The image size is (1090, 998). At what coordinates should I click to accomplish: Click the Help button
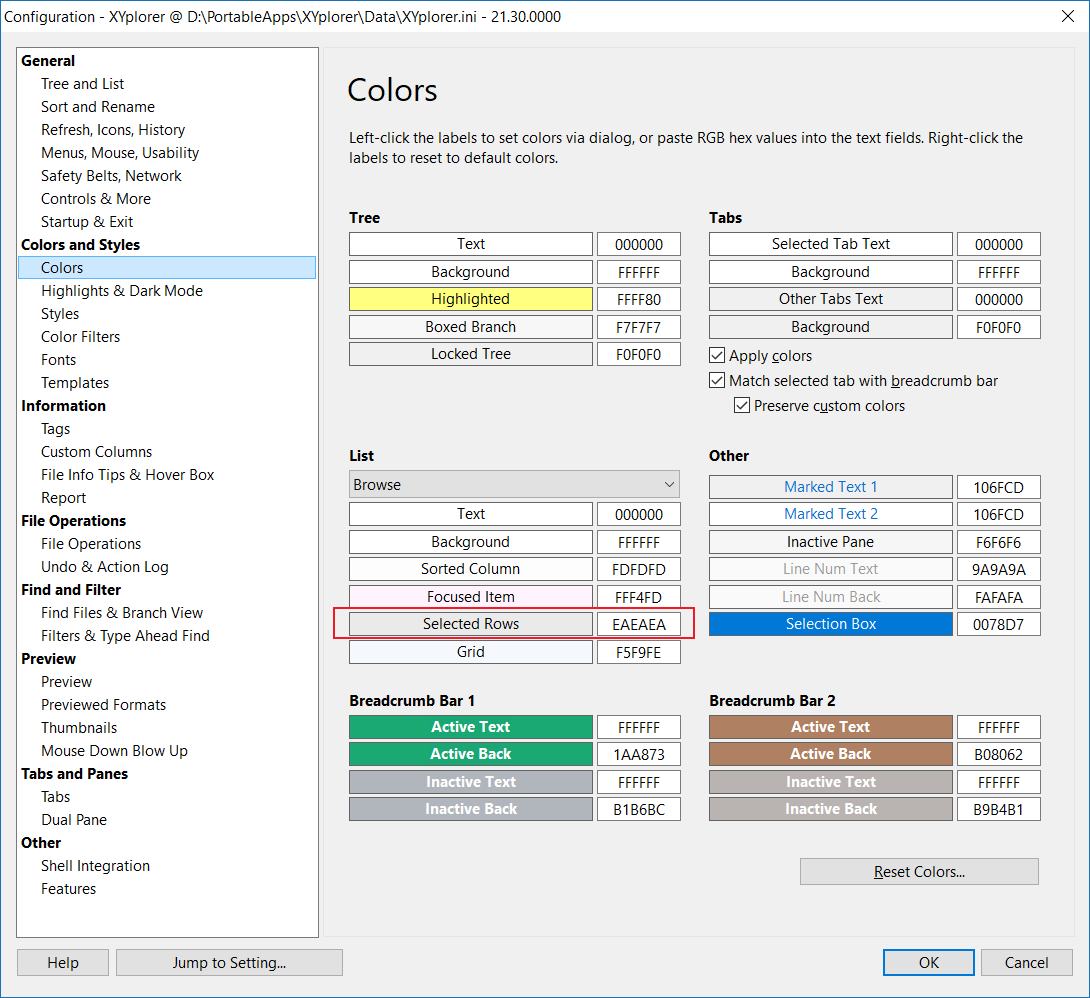(63, 963)
